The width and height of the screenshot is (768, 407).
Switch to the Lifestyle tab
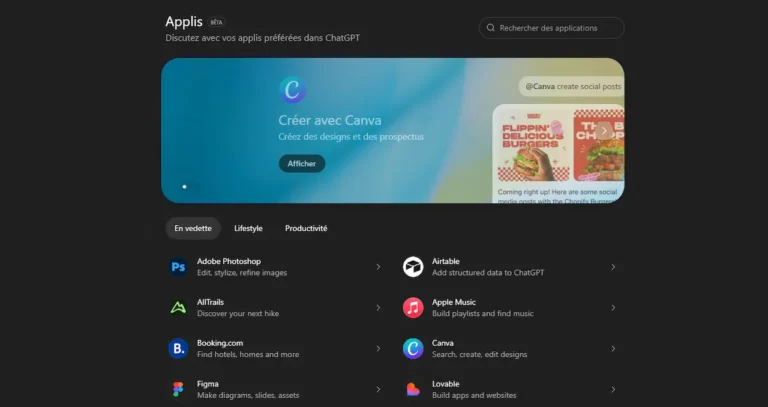click(x=248, y=228)
